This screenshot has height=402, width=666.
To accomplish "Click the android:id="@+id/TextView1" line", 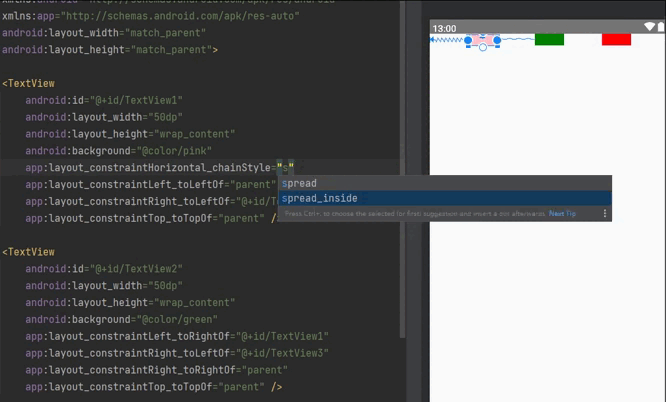I will 104,100.
